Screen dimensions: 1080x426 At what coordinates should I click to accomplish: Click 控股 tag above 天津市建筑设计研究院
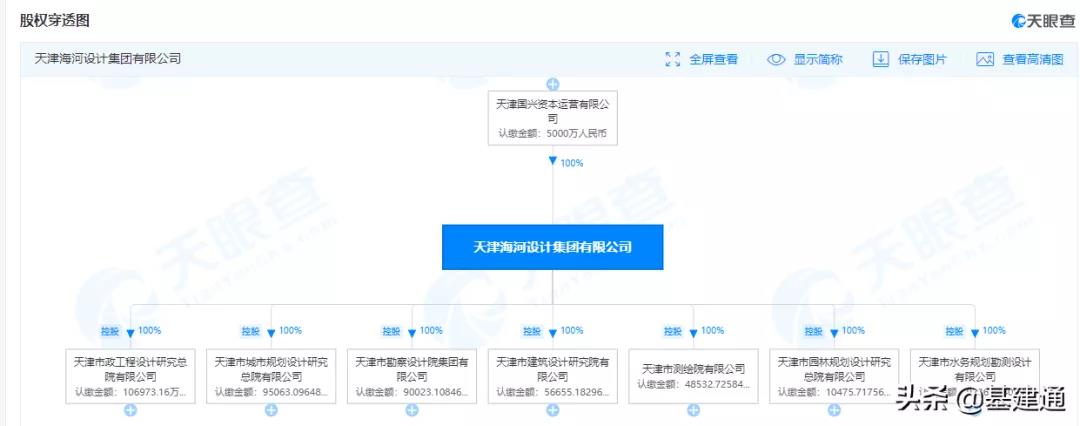[532, 332]
